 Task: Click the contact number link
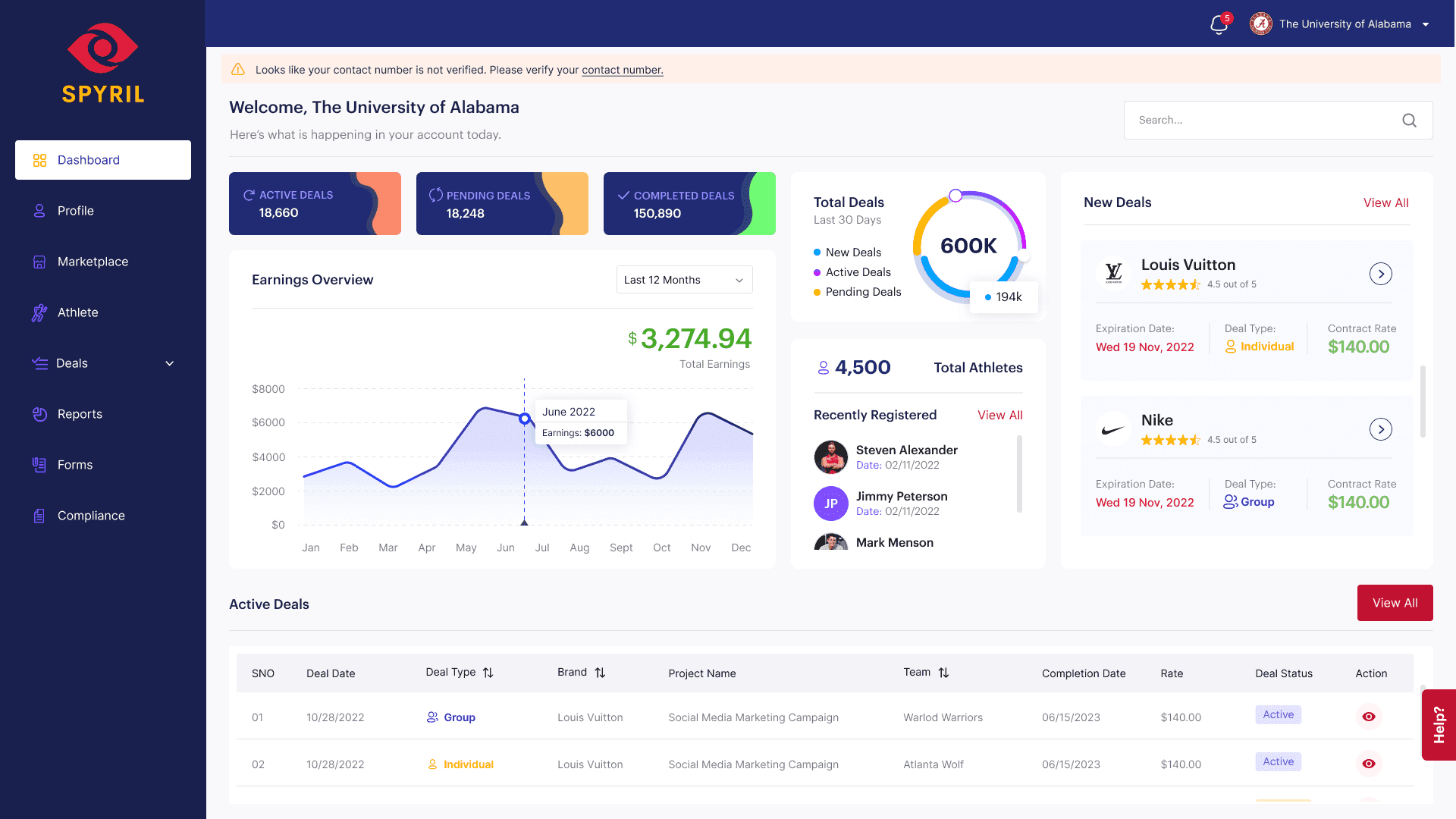pos(623,70)
